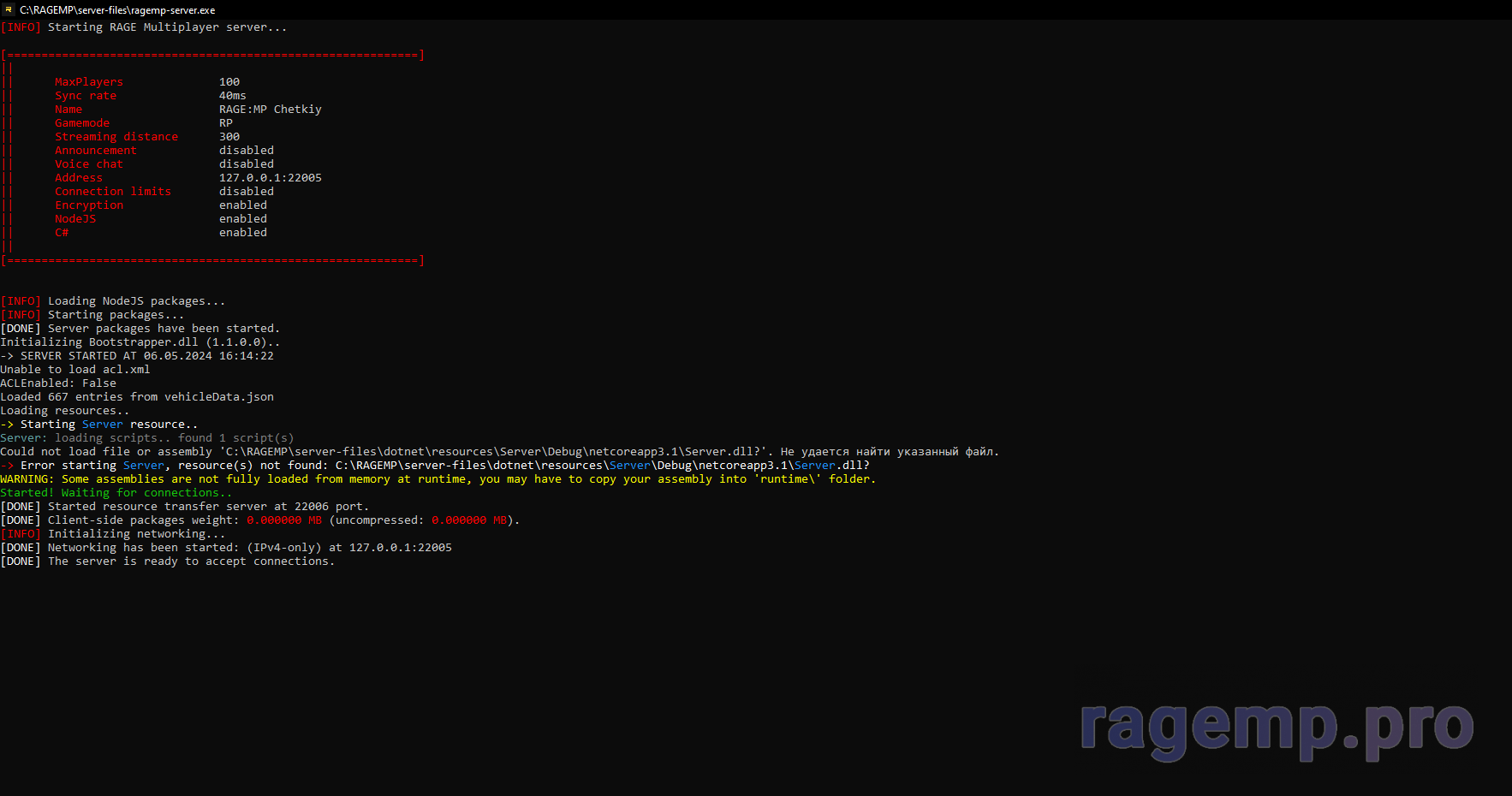The image size is (1512, 796).
Task: Click the ragemp-server.exe title bar path
Action: pos(117,10)
